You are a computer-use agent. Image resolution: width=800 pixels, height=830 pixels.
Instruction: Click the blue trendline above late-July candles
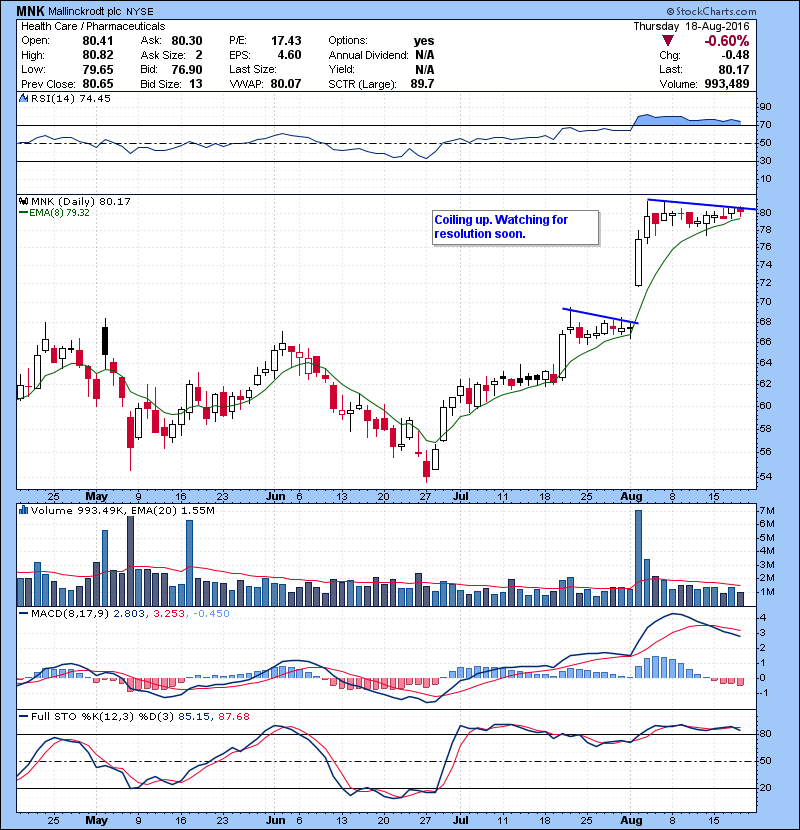tap(600, 315)
